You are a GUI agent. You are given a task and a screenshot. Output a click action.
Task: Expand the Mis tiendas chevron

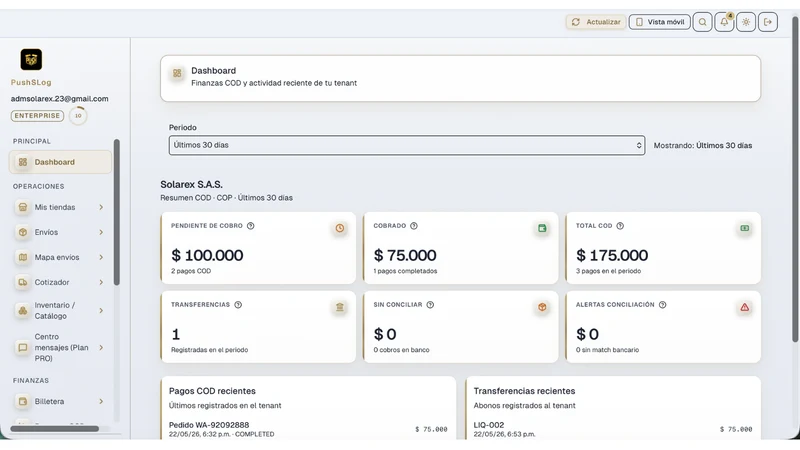tap(101, 207)
